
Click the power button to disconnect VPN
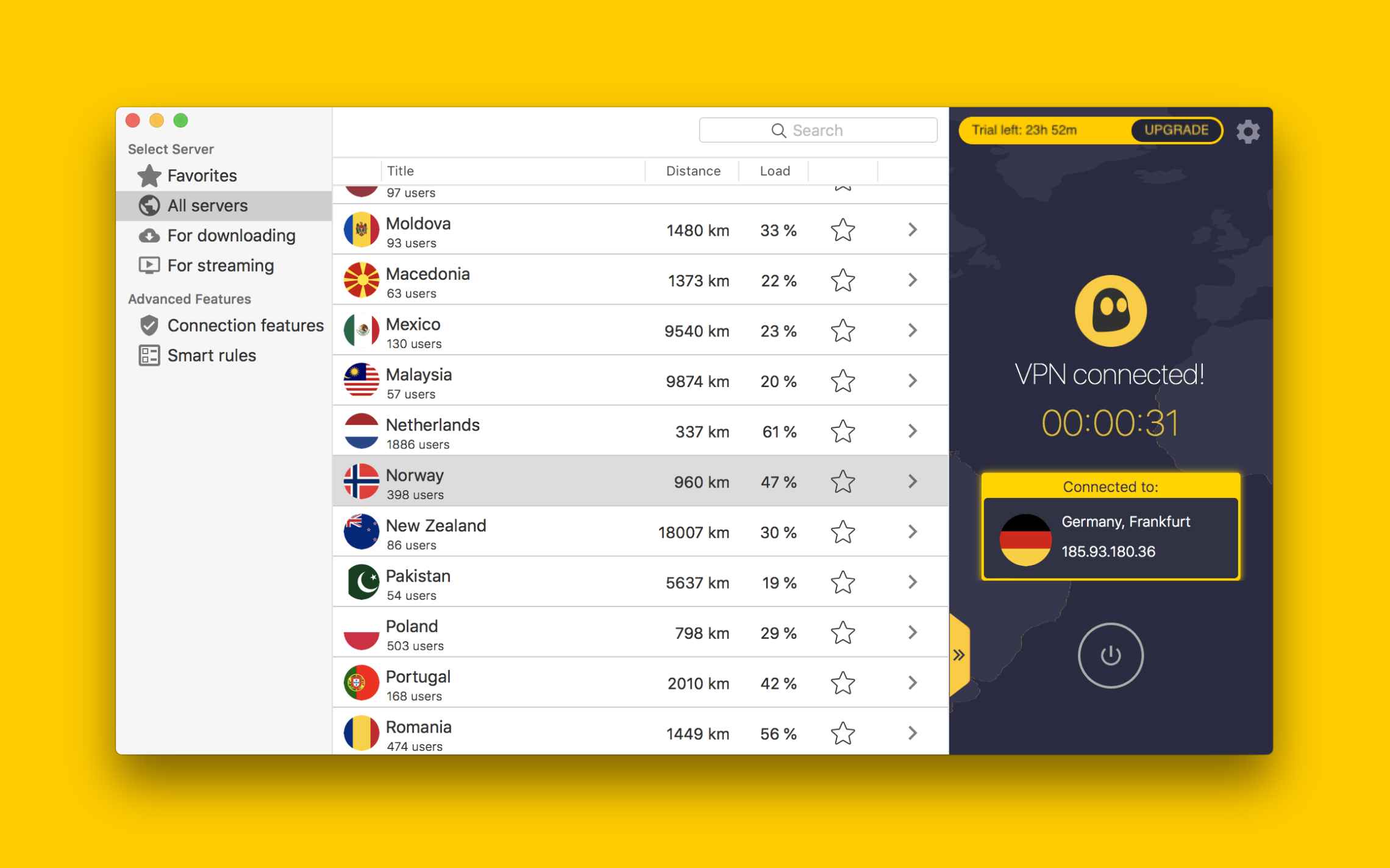[1110, 654]
